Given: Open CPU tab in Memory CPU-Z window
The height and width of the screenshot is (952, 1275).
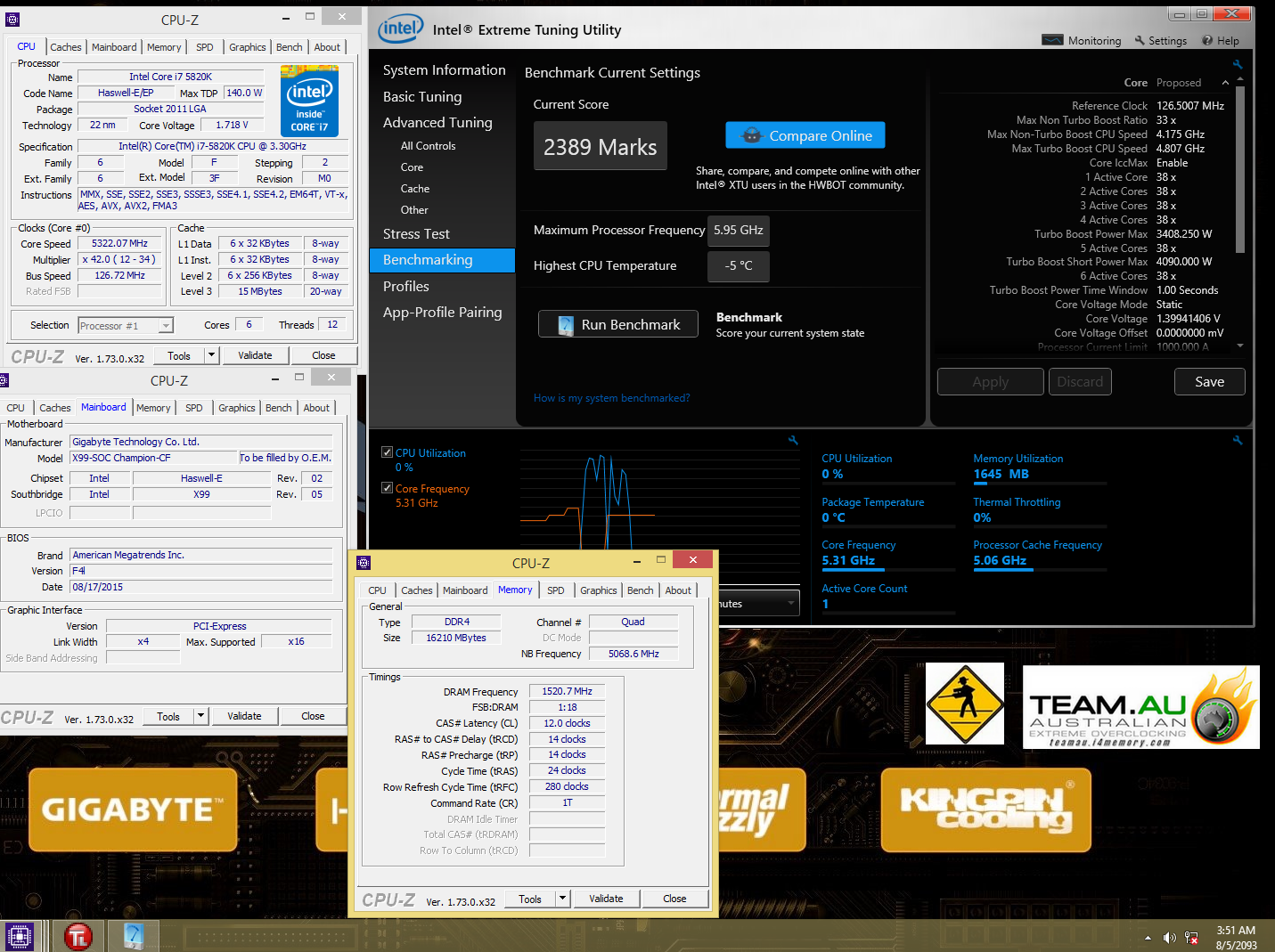Looking at the screenshot, I should [x=378, y=590].
